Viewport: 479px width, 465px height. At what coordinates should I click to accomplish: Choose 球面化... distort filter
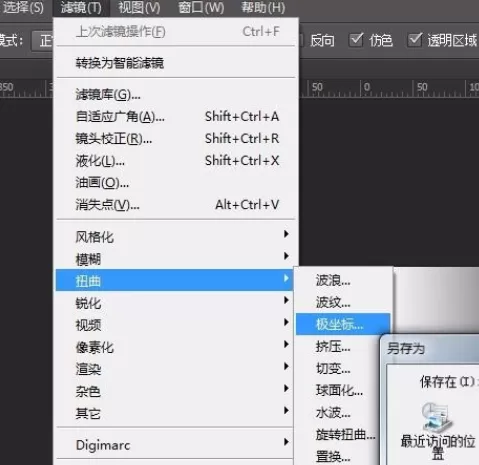pyautogui.click(x=338, y=390)
